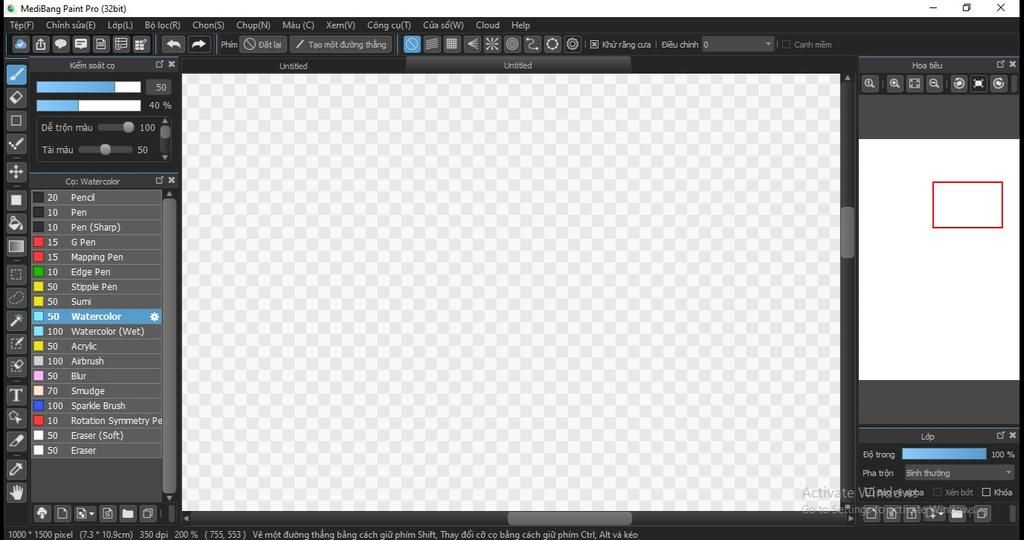The image size is (1024, 540).
Task: Open Watercolor brush settings gear
Action: [154, 317]
